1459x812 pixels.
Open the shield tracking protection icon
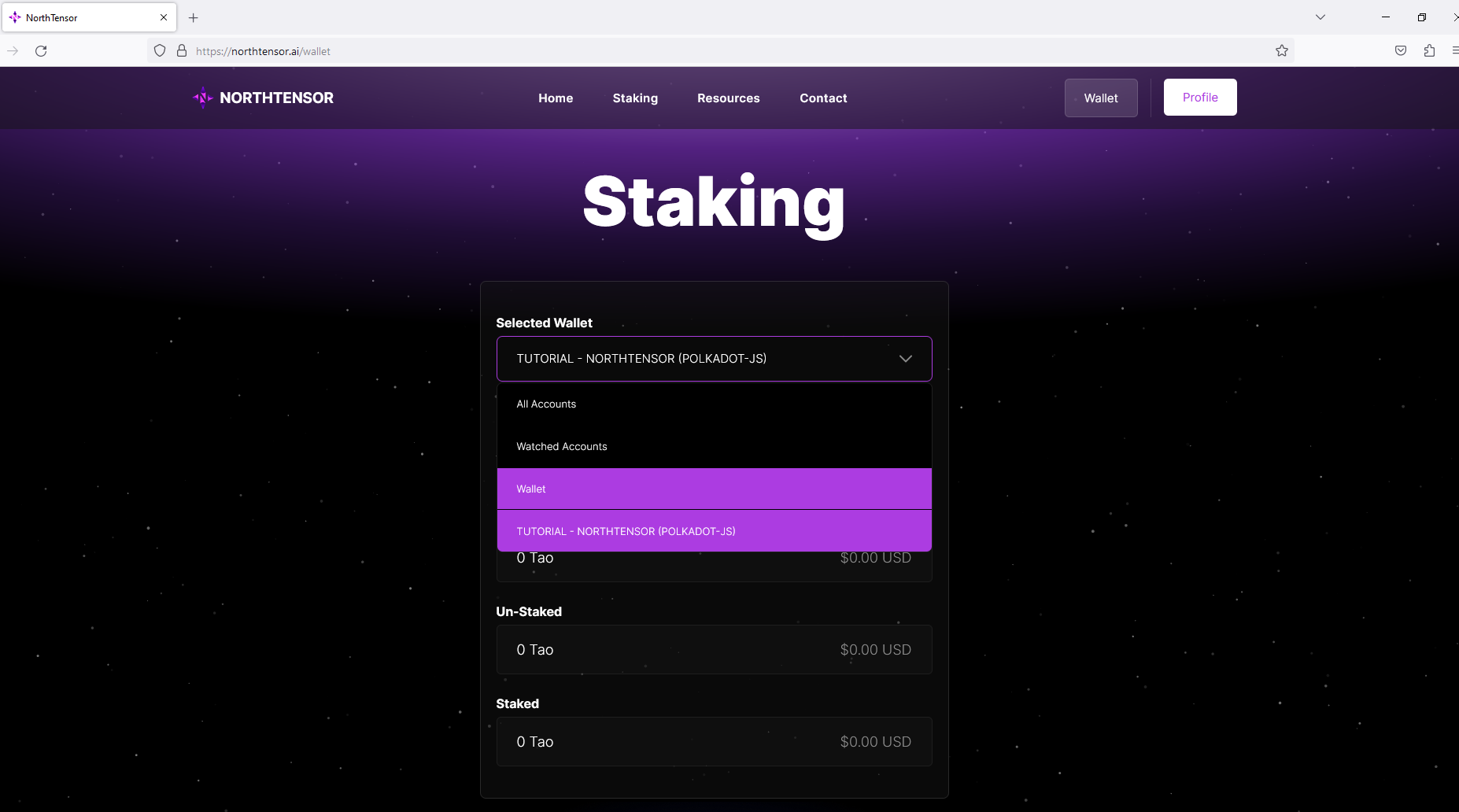(160, 51)
